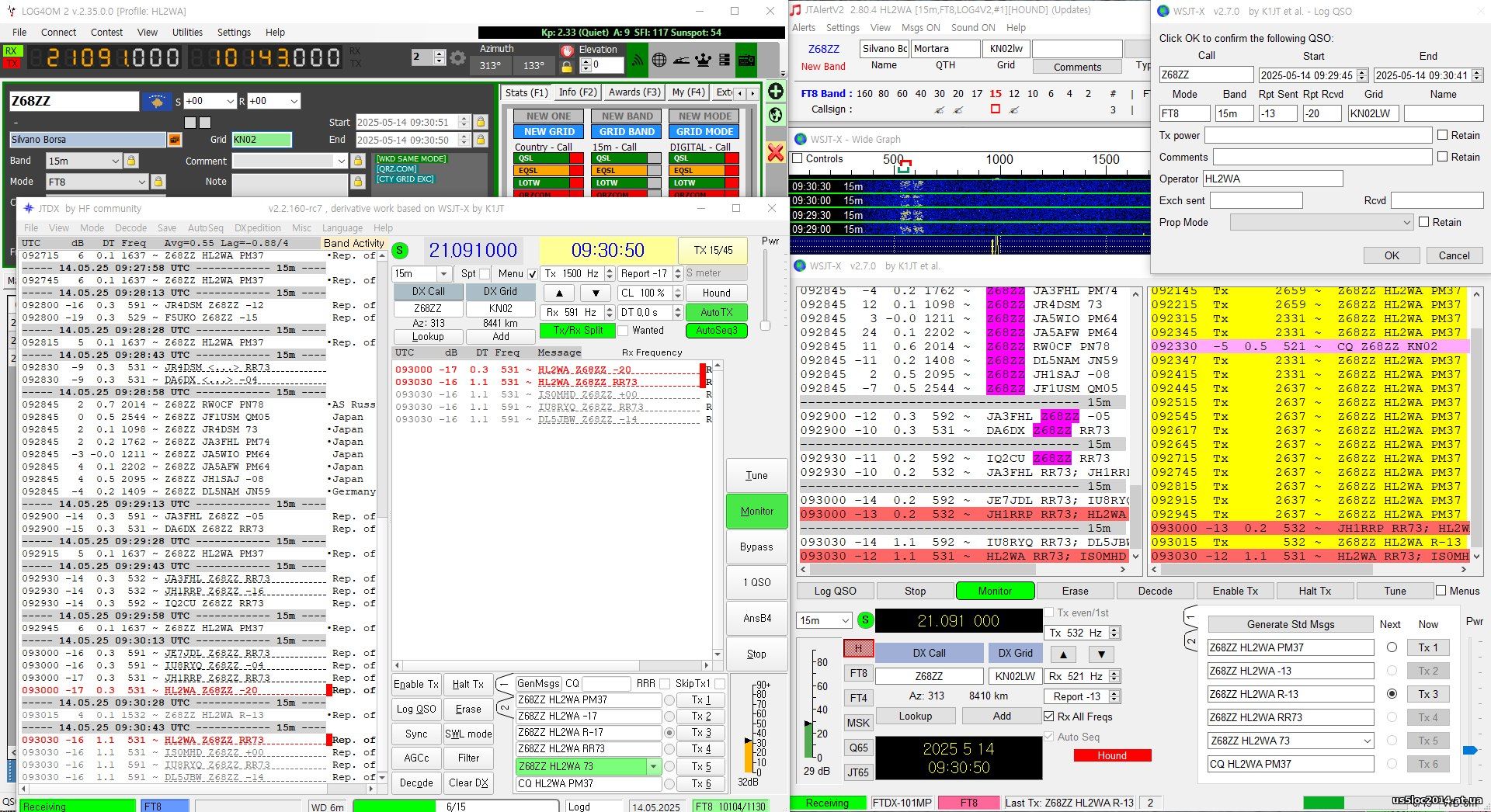1491x812 pixels.
Task: Toggle the Spt checkbox in JTDX
Action: point(485,273)
